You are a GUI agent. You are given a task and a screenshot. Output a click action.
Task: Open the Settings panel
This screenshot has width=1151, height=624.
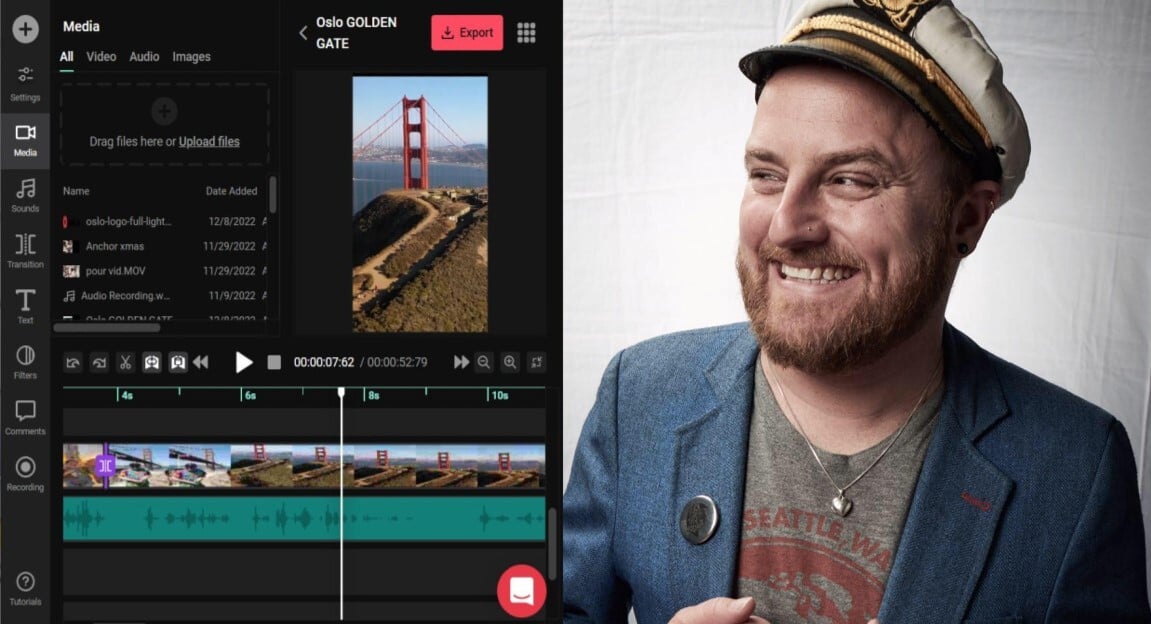point(25,82)
